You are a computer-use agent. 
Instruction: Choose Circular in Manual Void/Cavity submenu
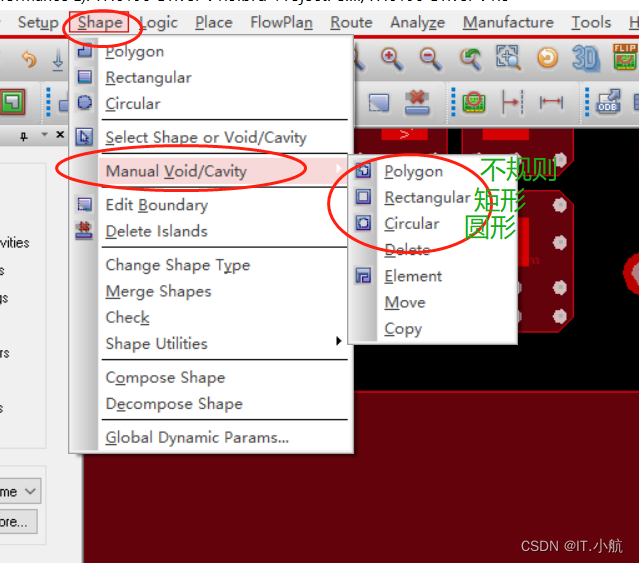(434, 223)
